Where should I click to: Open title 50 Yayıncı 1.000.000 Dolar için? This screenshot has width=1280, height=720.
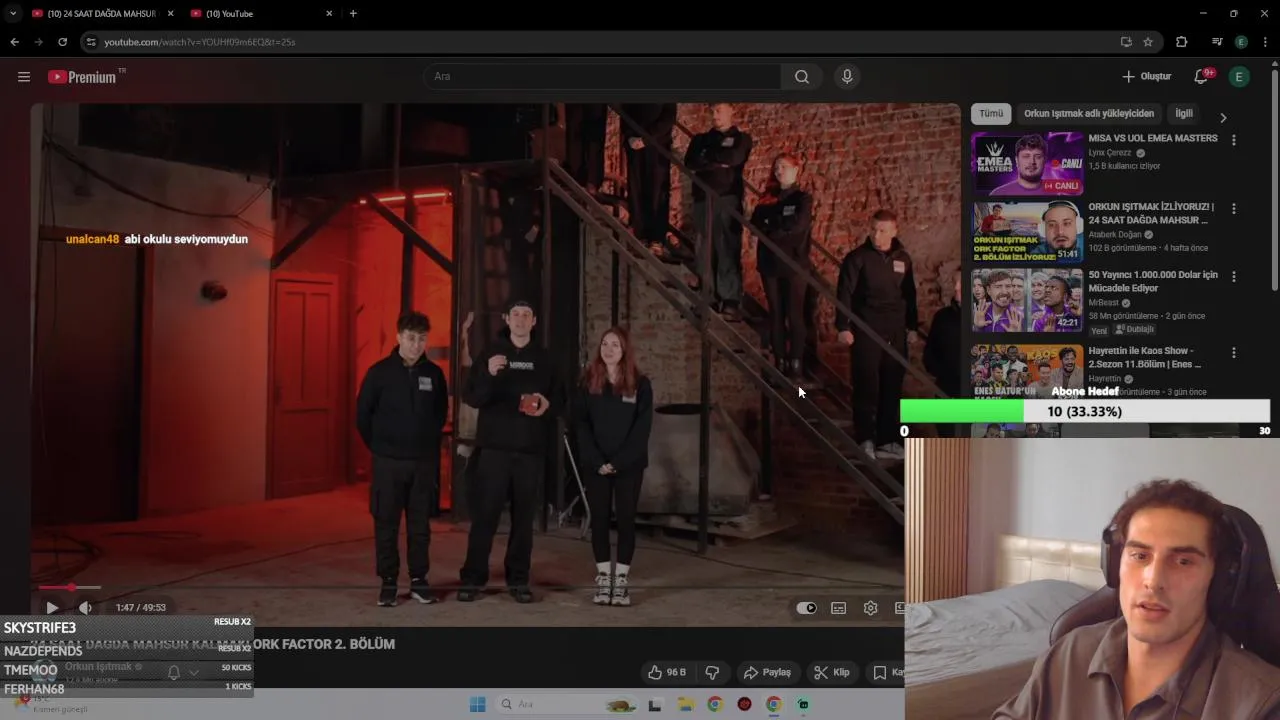pyautogui.click(x=1153, y=281)
